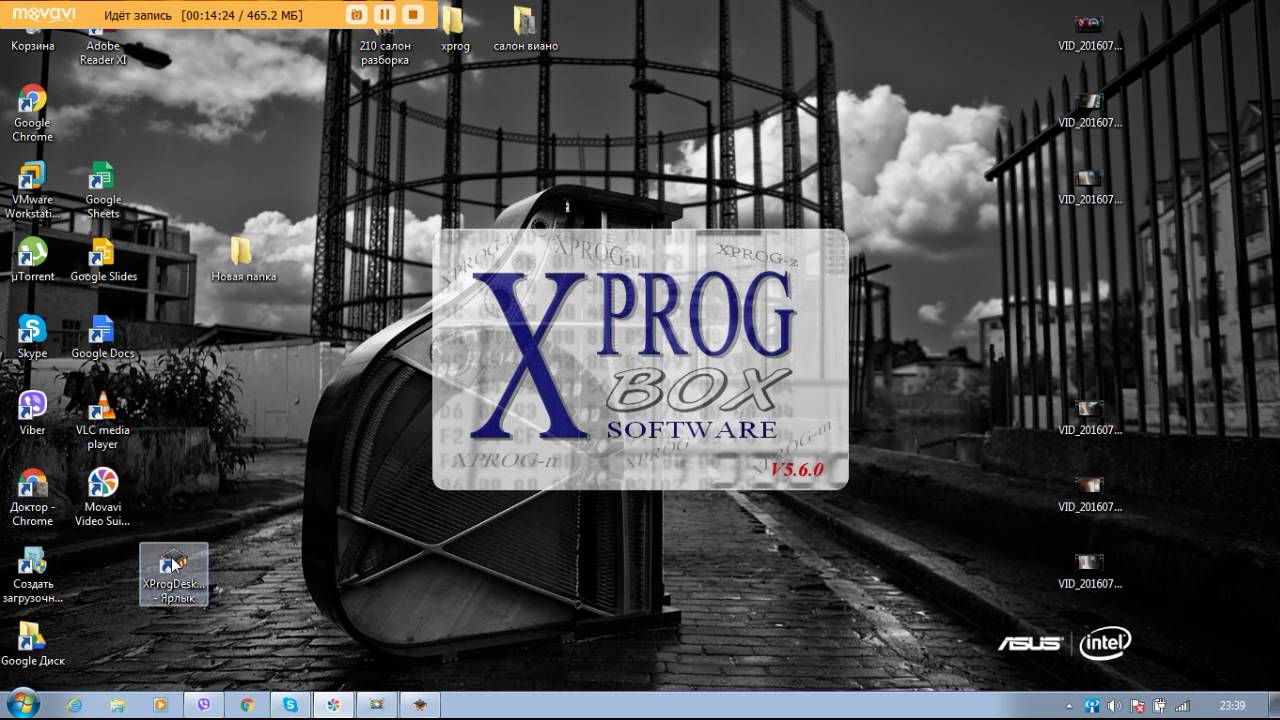This screenshot has height=720, width=1280.
Task: Stop the Movavi screen recording
Action: 413,14
